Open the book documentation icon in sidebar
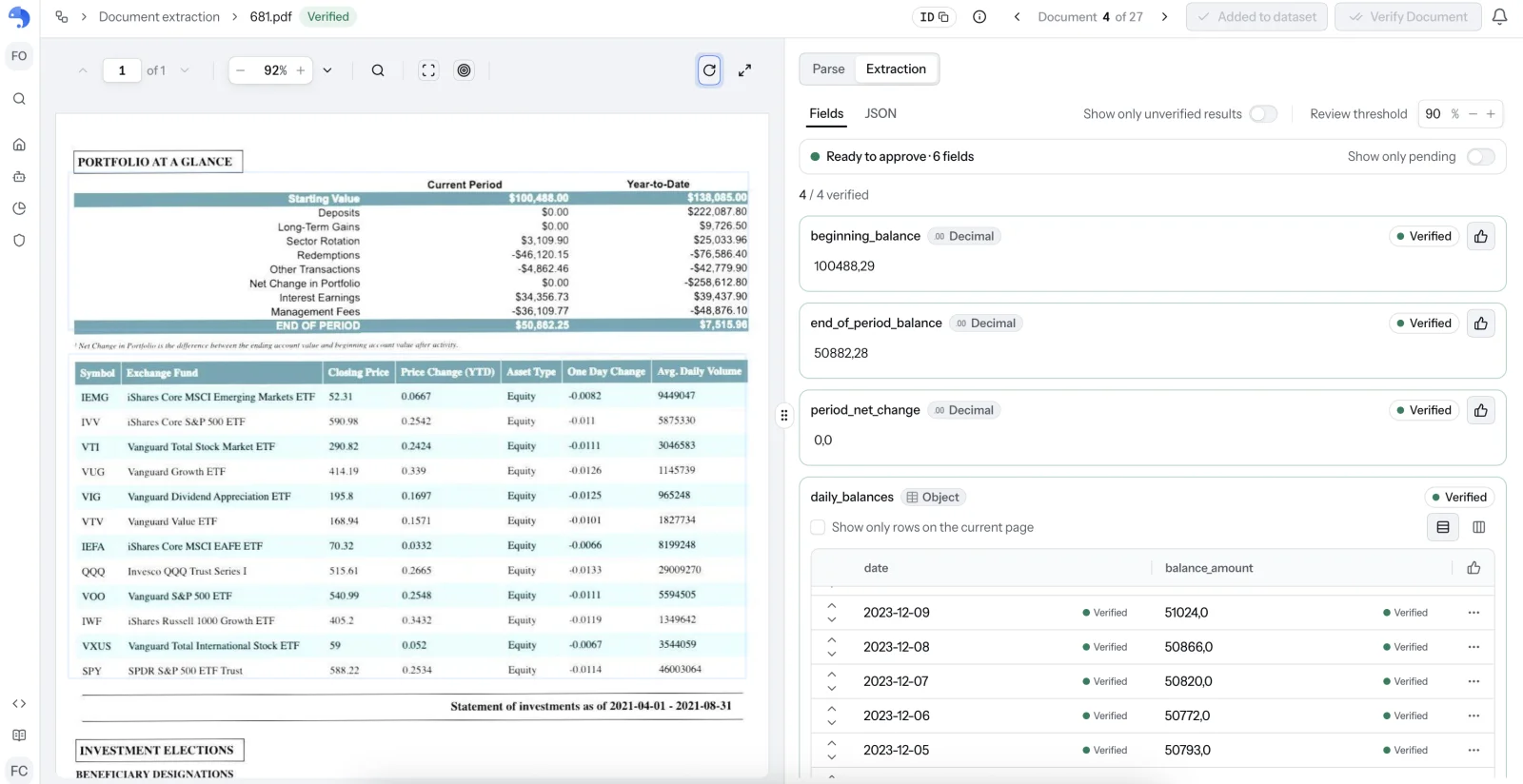The height and width of the screenshot is (784, 1523). pyautogui.click(x=19, y=735)
